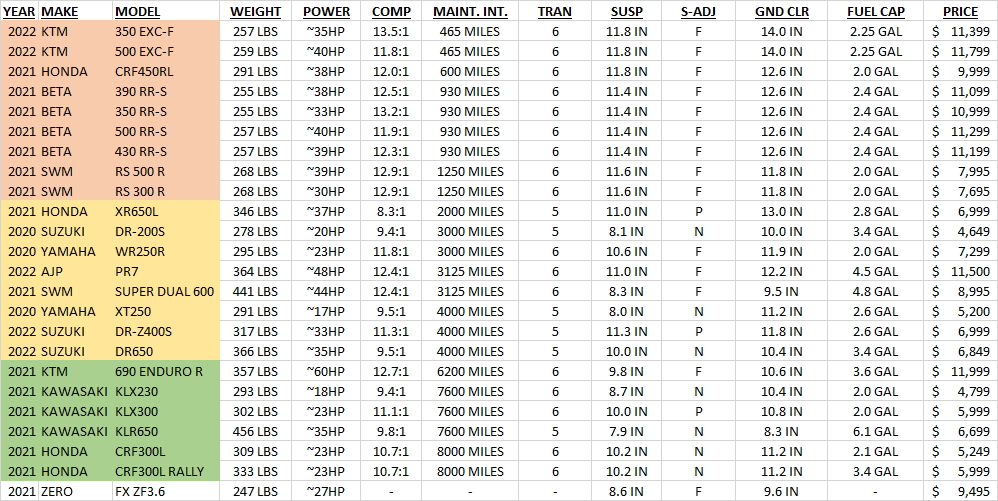
Task: Select the AJP make cell
Action: [x=53, y=272]
